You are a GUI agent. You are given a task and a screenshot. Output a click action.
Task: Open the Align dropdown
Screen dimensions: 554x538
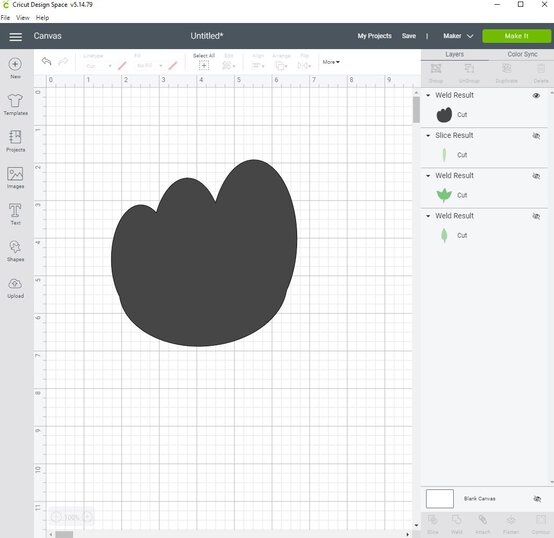[x=258, y=65]
